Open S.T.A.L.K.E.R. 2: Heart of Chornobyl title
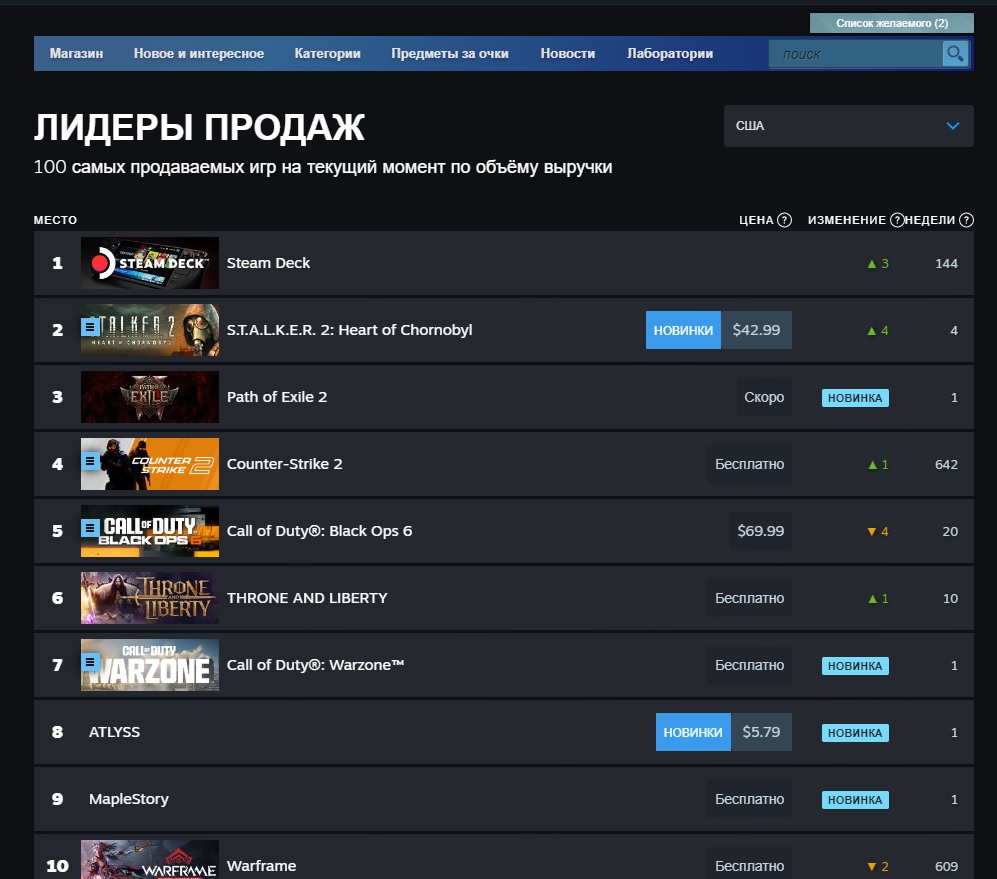997x879 pixels. coord(350,330)
